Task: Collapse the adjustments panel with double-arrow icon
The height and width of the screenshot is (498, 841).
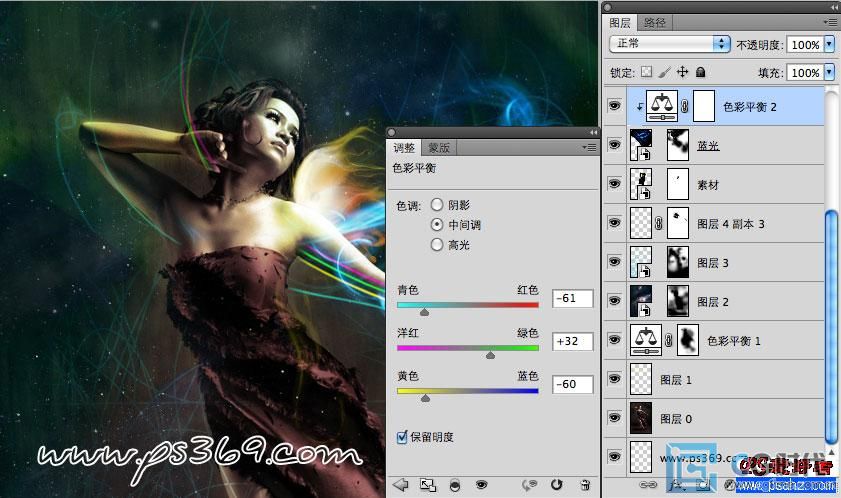Action: pyautogui.click(x=593, y=132)
